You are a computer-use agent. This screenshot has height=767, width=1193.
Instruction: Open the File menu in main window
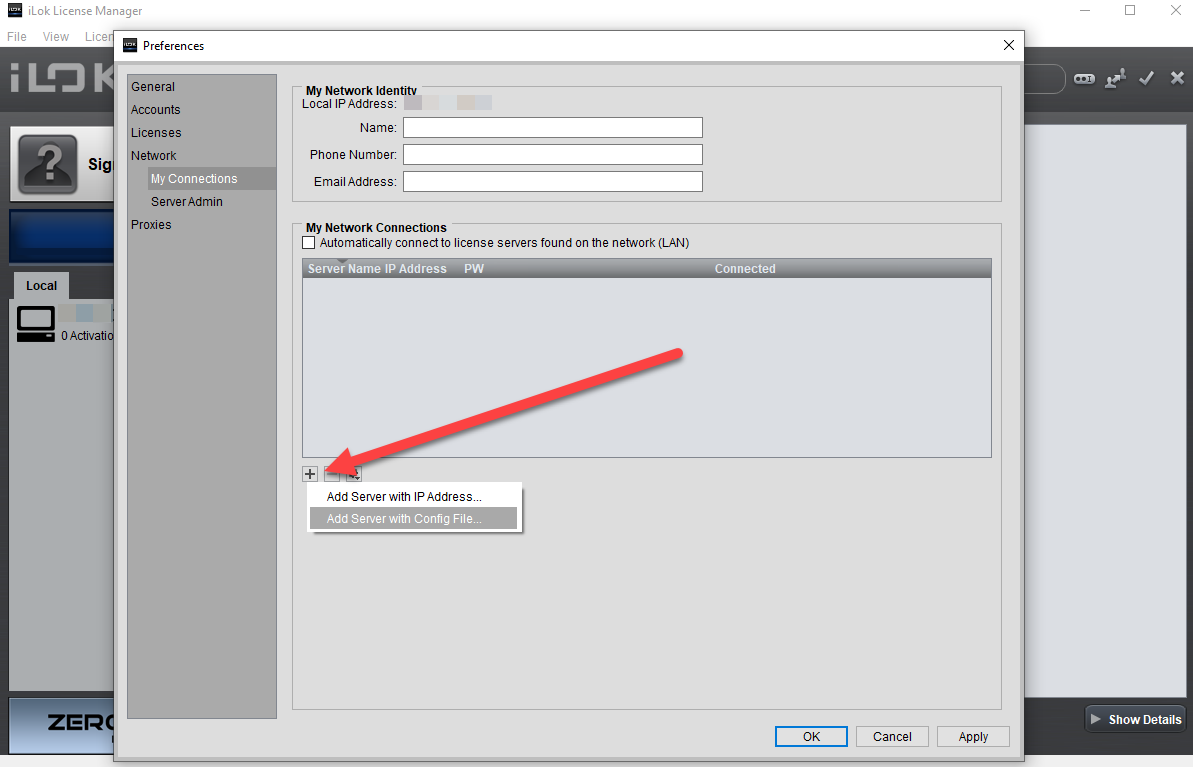point(17,37)
